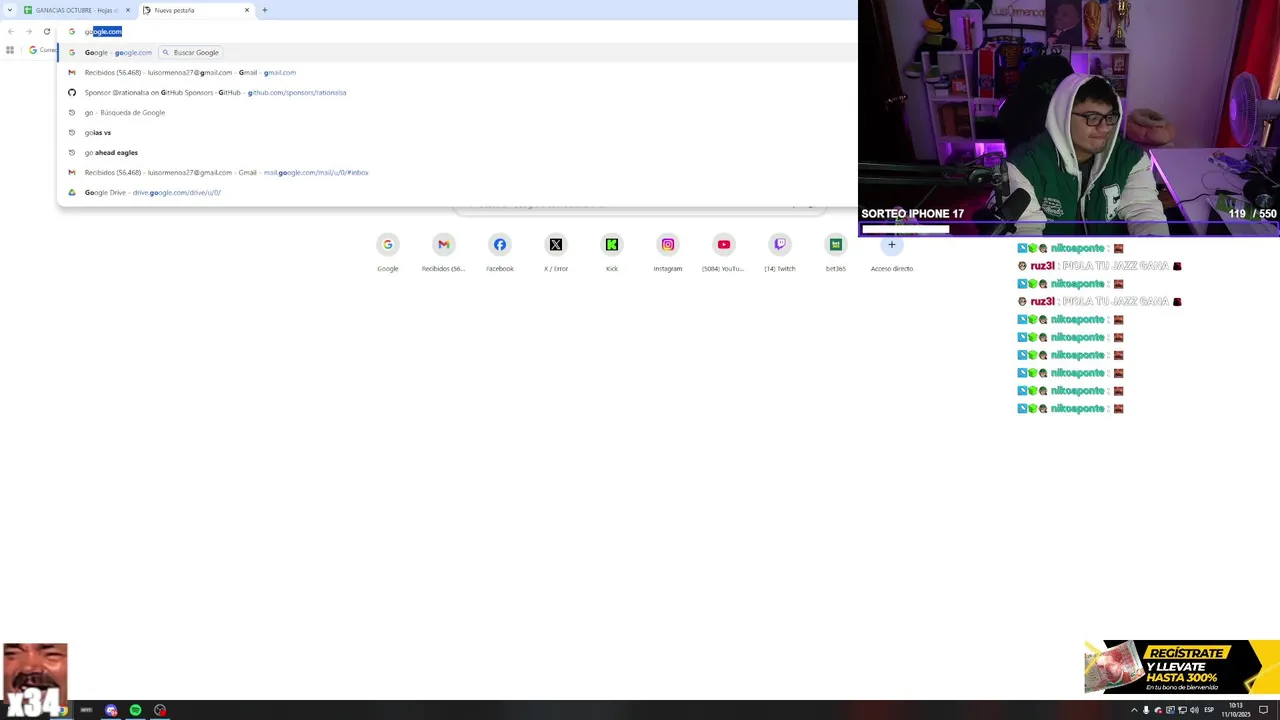Reload the page with the refresh icon
Image resolution: width=1280 pixels, height=720 pixels.
46,31
